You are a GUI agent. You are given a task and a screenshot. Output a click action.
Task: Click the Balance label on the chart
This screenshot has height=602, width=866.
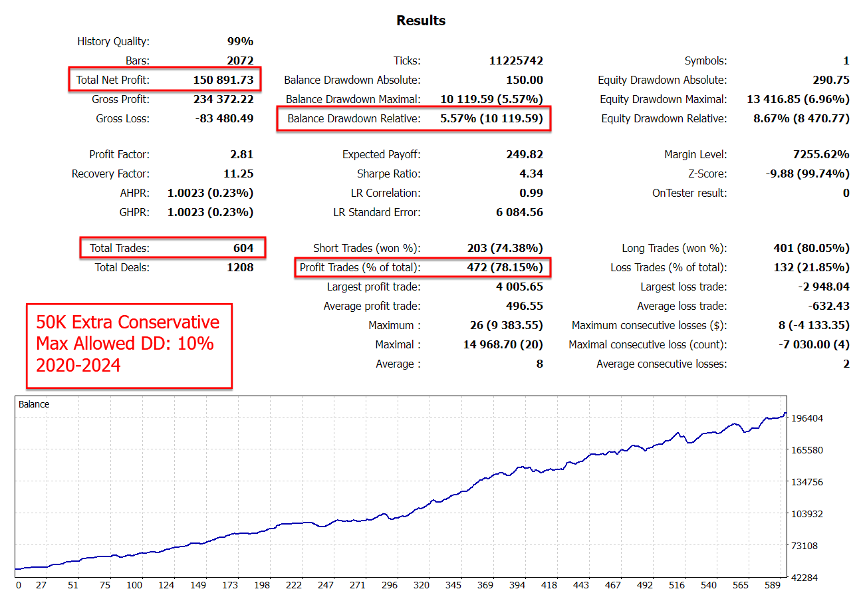coord(35,405)
